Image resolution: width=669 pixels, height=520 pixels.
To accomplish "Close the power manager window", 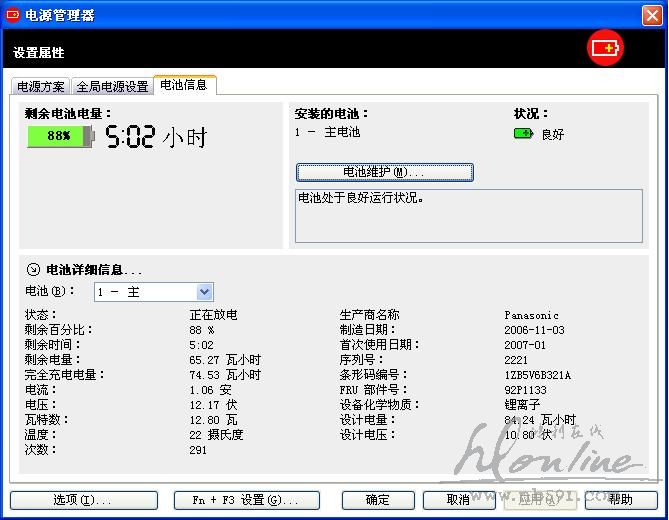I will (652, 16).
